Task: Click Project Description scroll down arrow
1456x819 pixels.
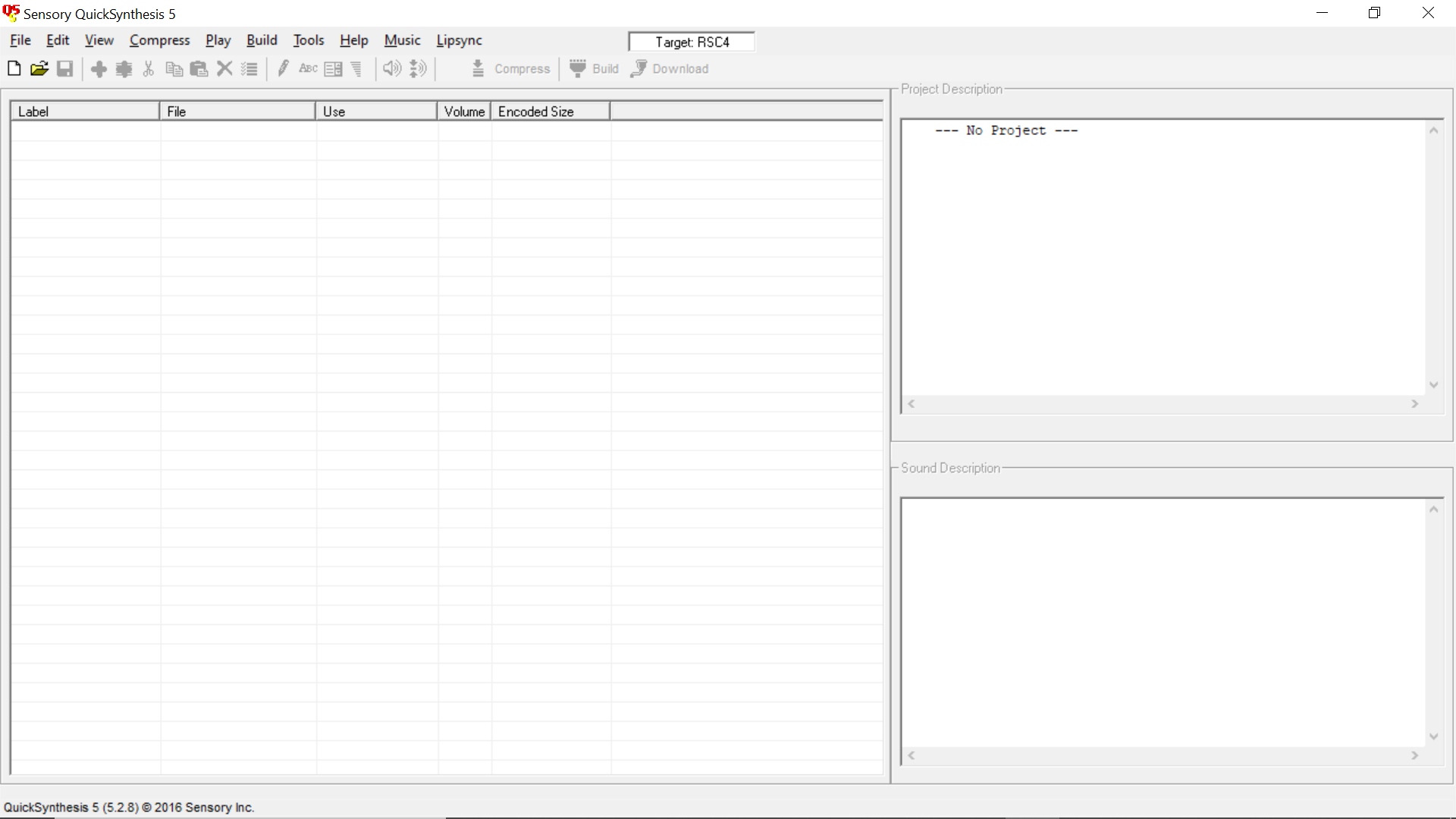Action: (1434, 385)
